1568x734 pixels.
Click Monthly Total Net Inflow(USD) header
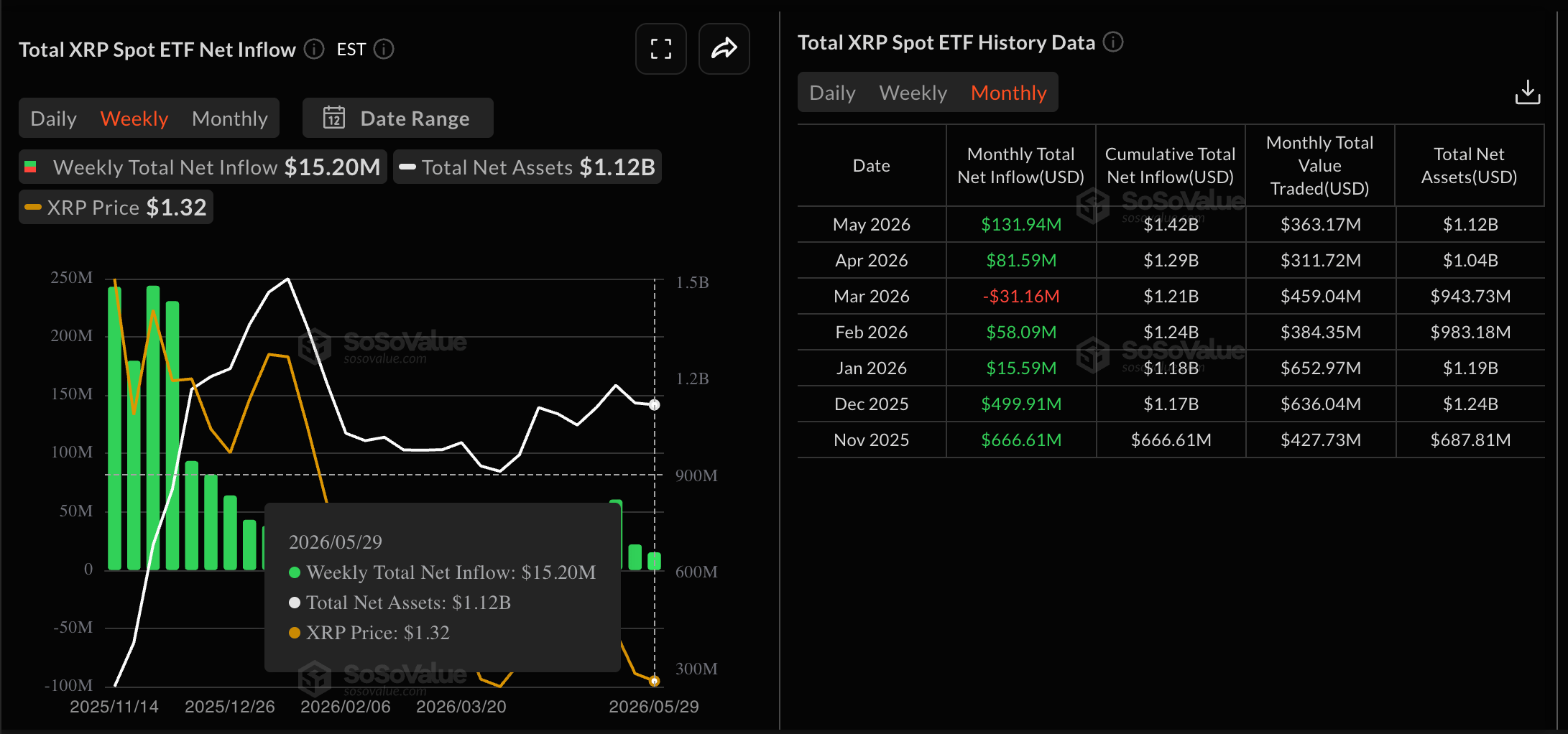tap(1020, 165)
